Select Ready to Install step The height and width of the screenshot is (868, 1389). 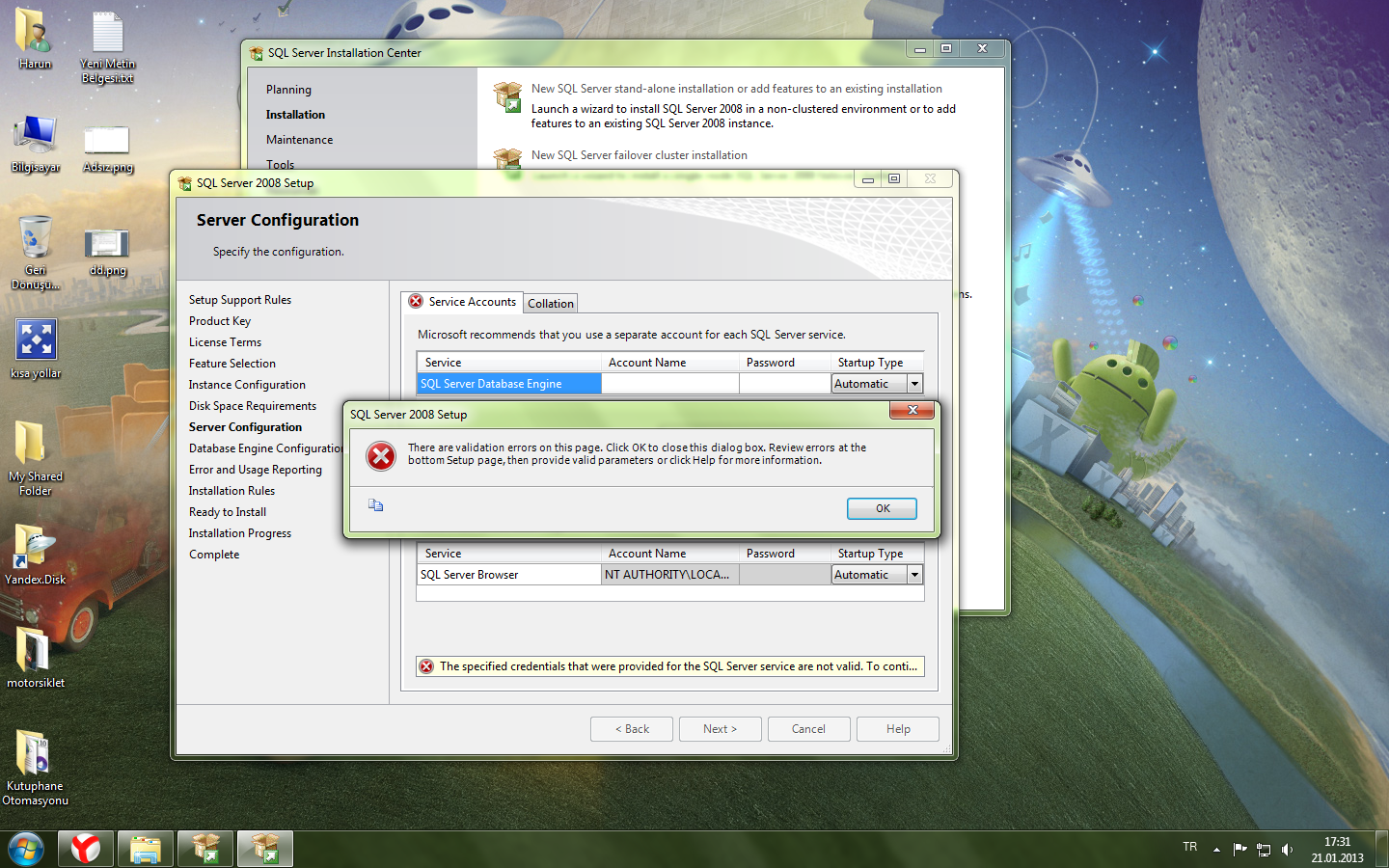tap(228, 512)
